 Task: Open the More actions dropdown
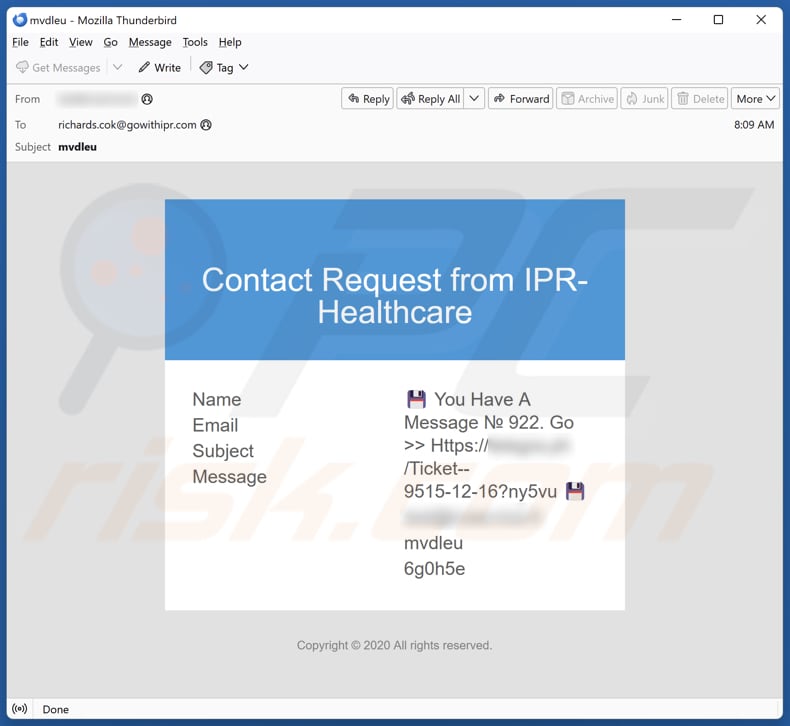(755, 99)
